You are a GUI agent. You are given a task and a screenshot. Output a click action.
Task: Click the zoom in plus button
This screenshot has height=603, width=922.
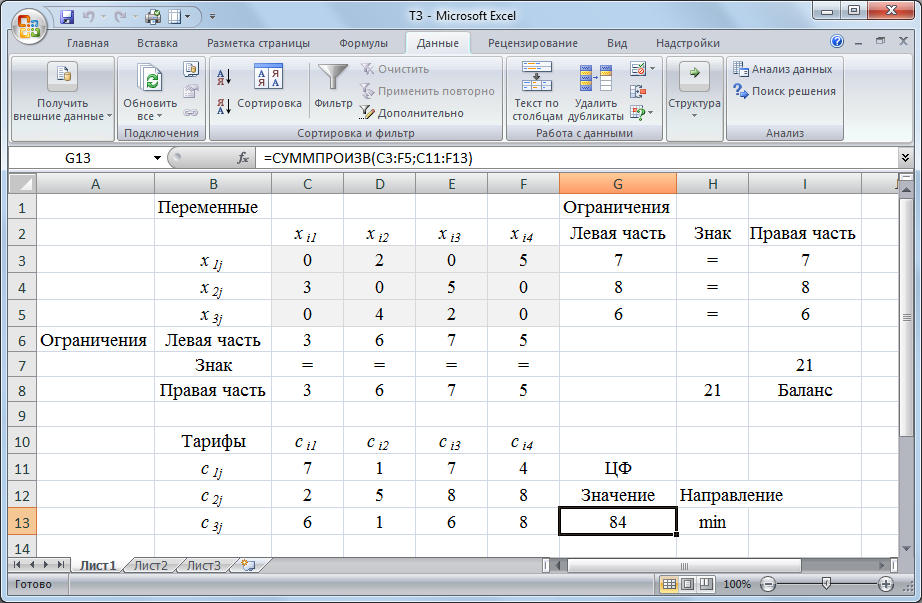click(886, 584)
